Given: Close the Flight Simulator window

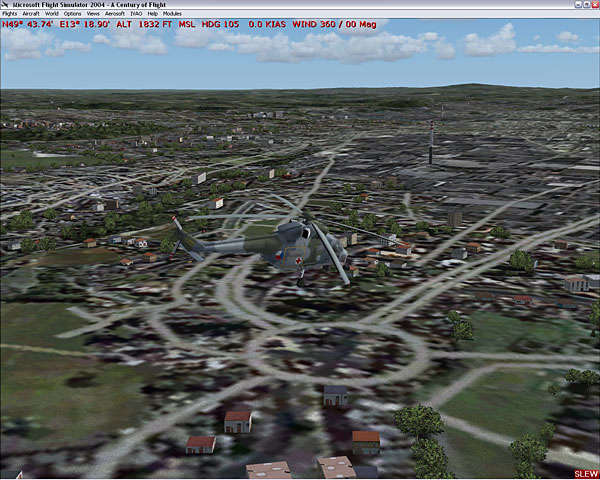Looking at the screenshot, I should (x=594, y=5).
